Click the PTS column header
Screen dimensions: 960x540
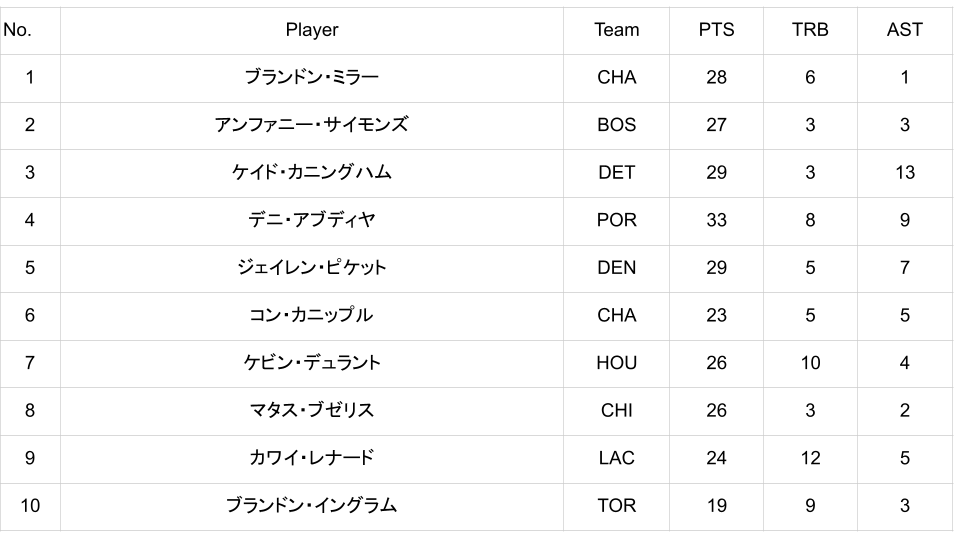[x=716, y=30]
